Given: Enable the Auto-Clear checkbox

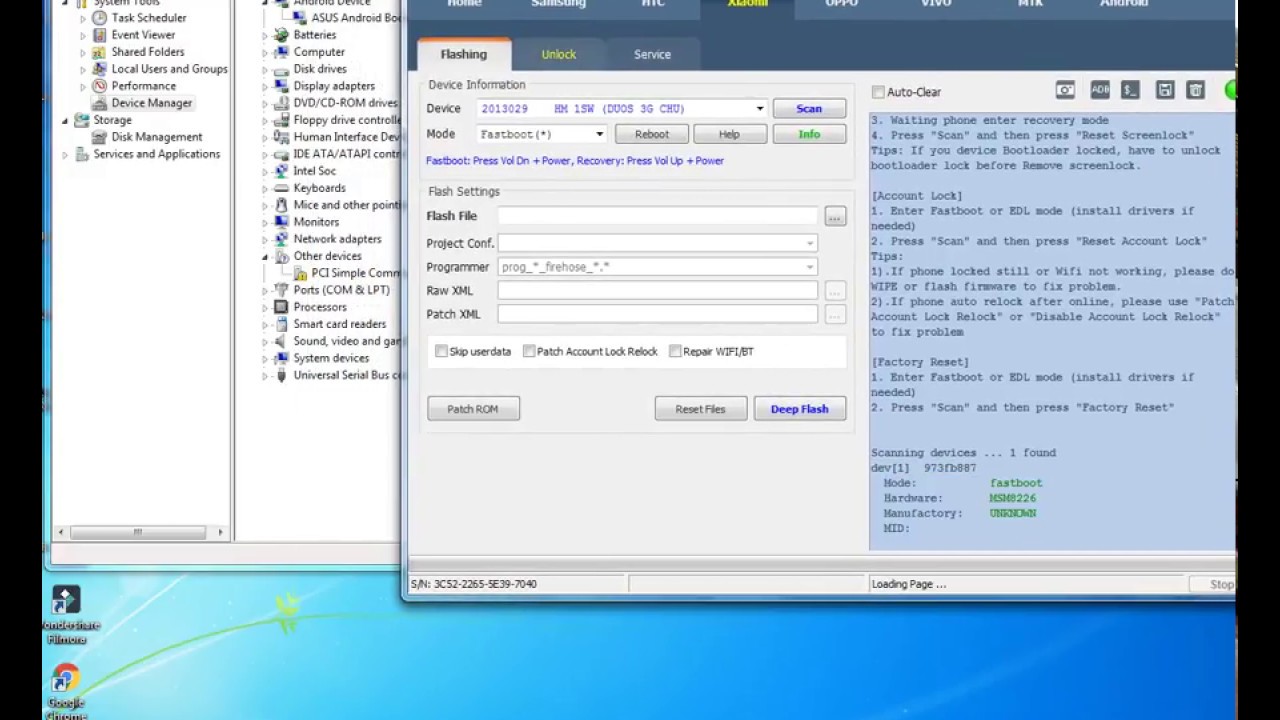Looking at the screenshot, I should pos(878,92).
